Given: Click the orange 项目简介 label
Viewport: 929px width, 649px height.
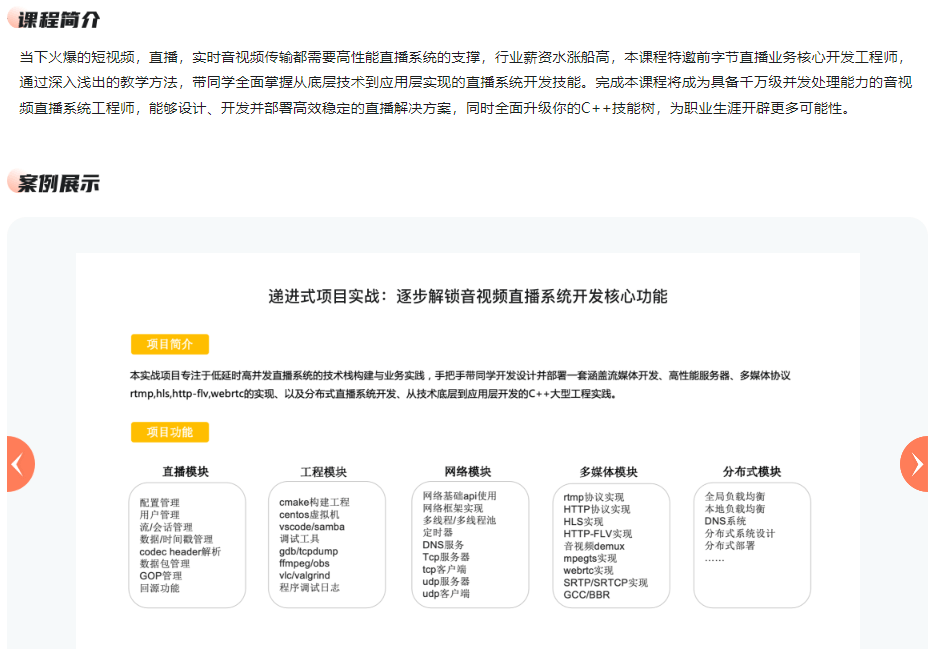Looking at the screenshot, I should (170, 343).
